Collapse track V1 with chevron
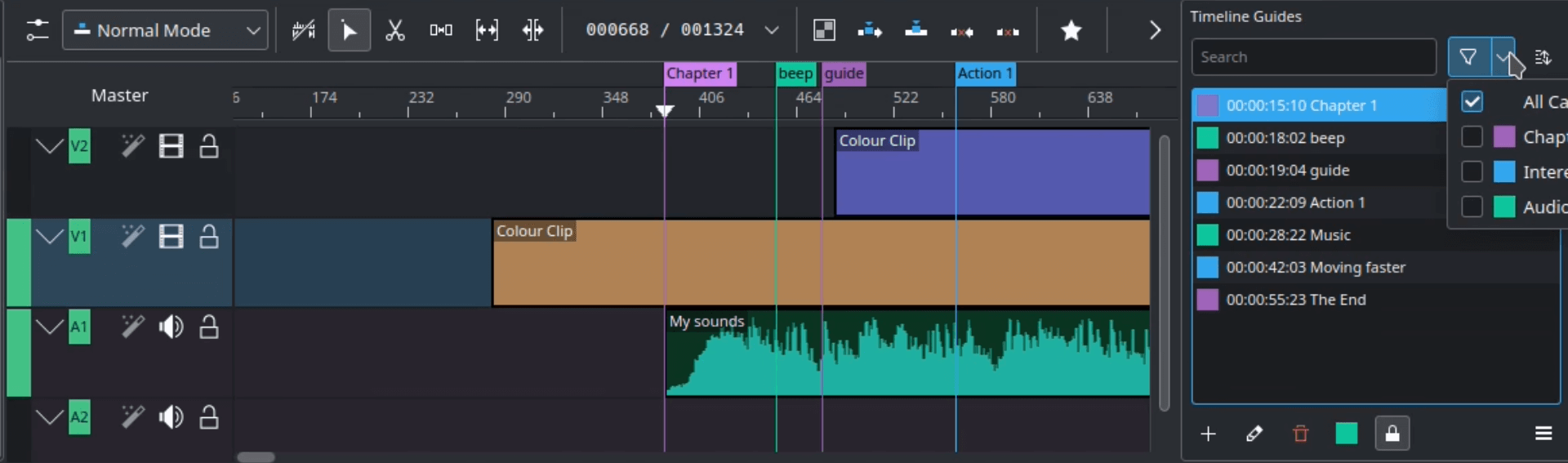Screen dimensions: 1568x463 coord(49,237)
